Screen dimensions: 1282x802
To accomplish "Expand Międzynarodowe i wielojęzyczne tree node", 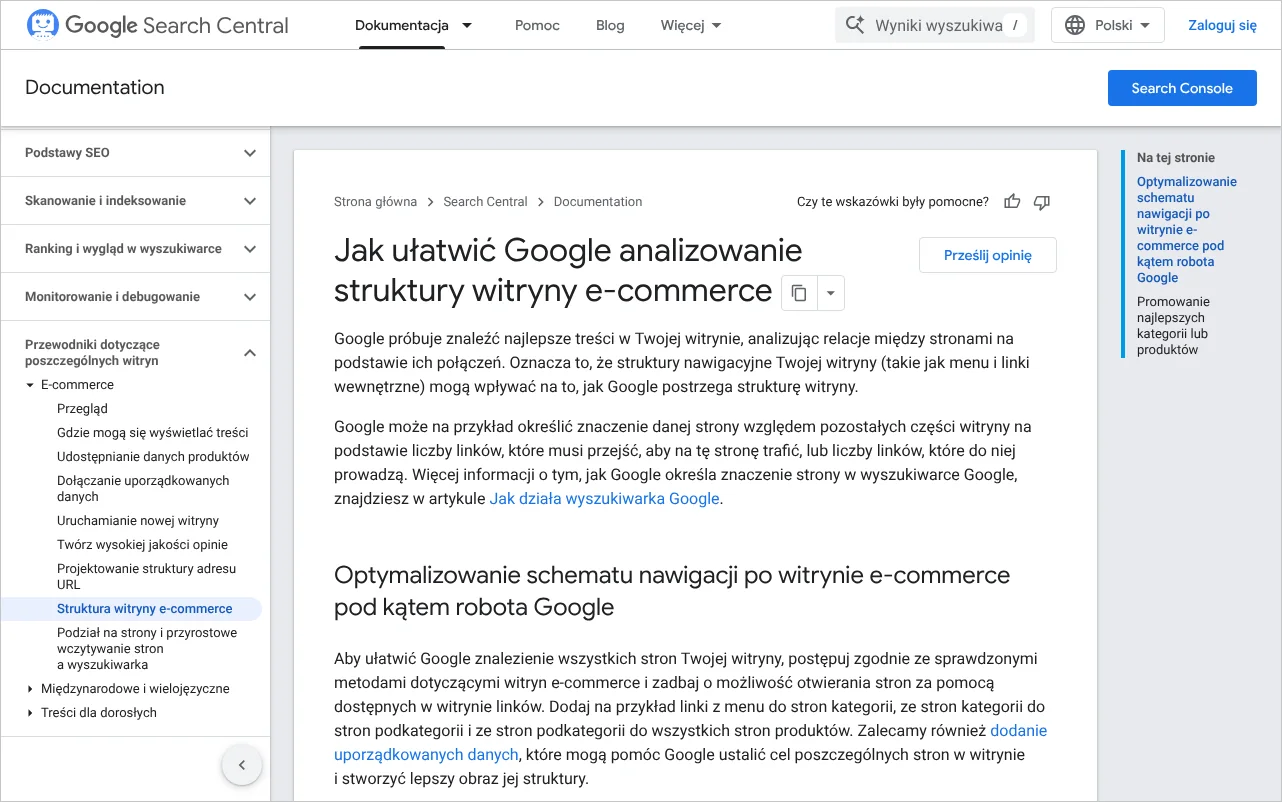I will (x=30, y=689).
